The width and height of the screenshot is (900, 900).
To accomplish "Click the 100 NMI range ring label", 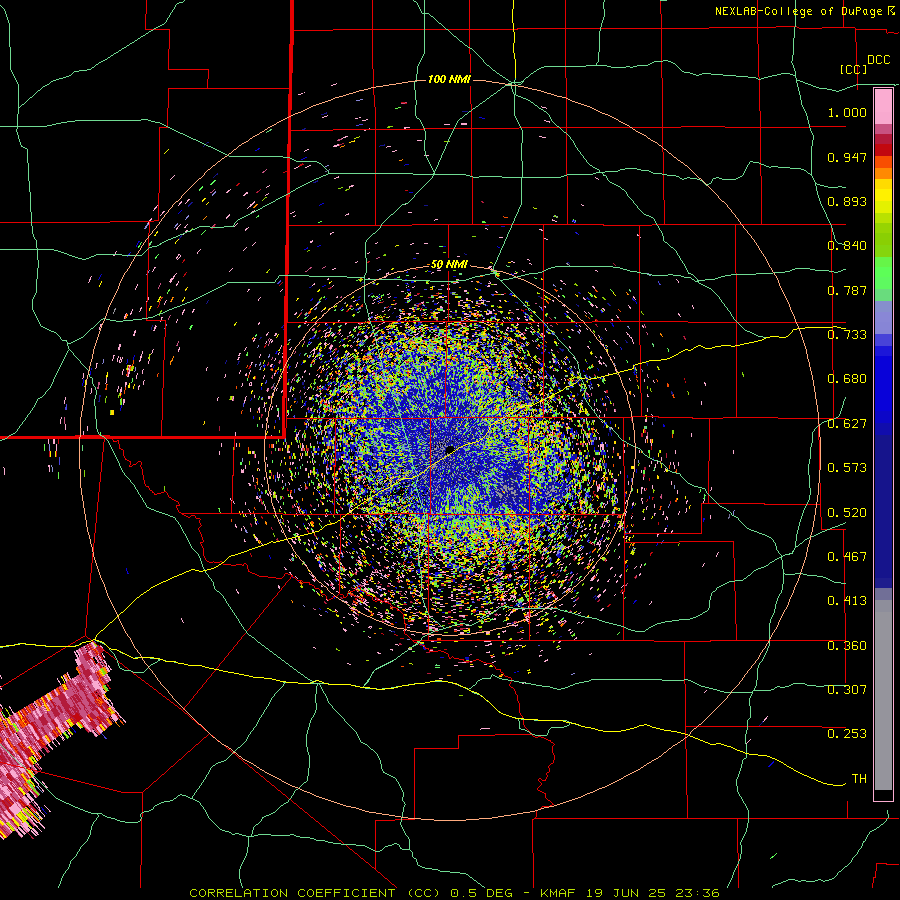I will [449, 79].
